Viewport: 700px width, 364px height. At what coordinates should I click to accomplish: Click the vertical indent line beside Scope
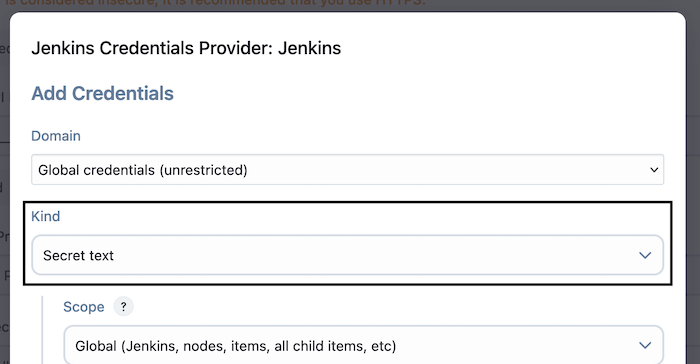coord(42,330)
